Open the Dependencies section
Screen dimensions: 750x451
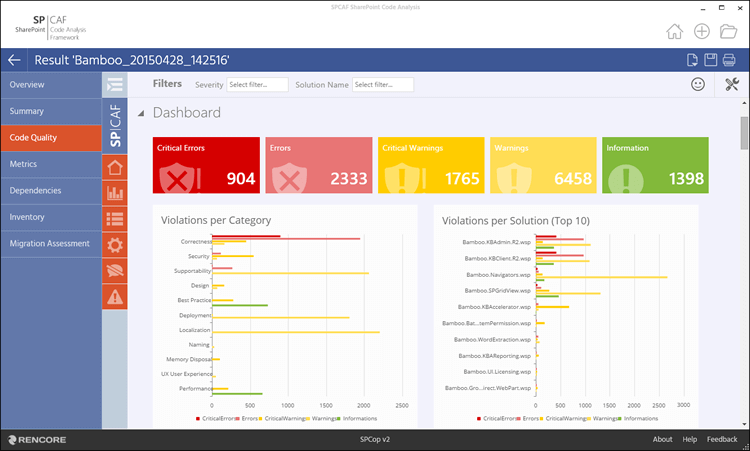pyautogui.click(x=51, y=191)
